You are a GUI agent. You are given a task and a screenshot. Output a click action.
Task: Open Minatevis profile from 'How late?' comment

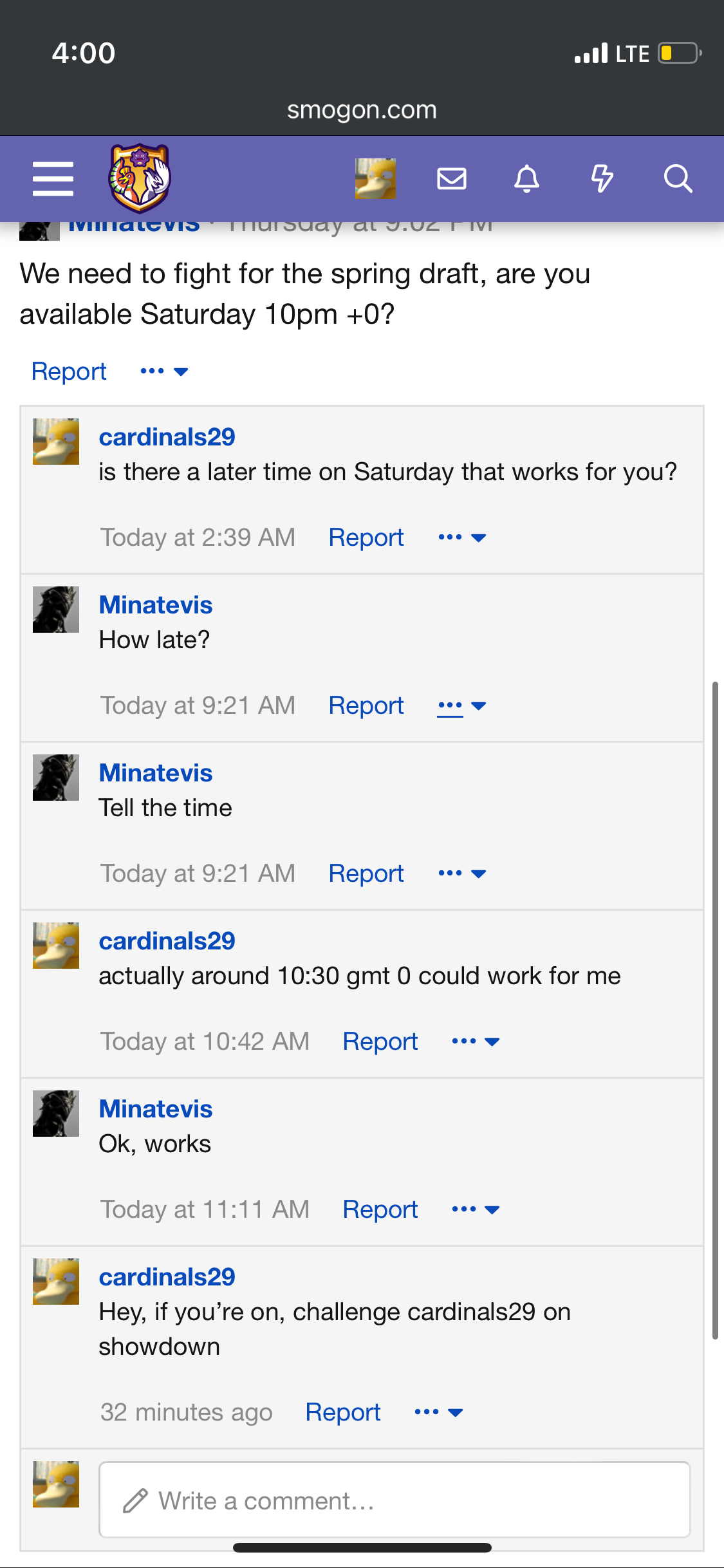click(156, 605)
